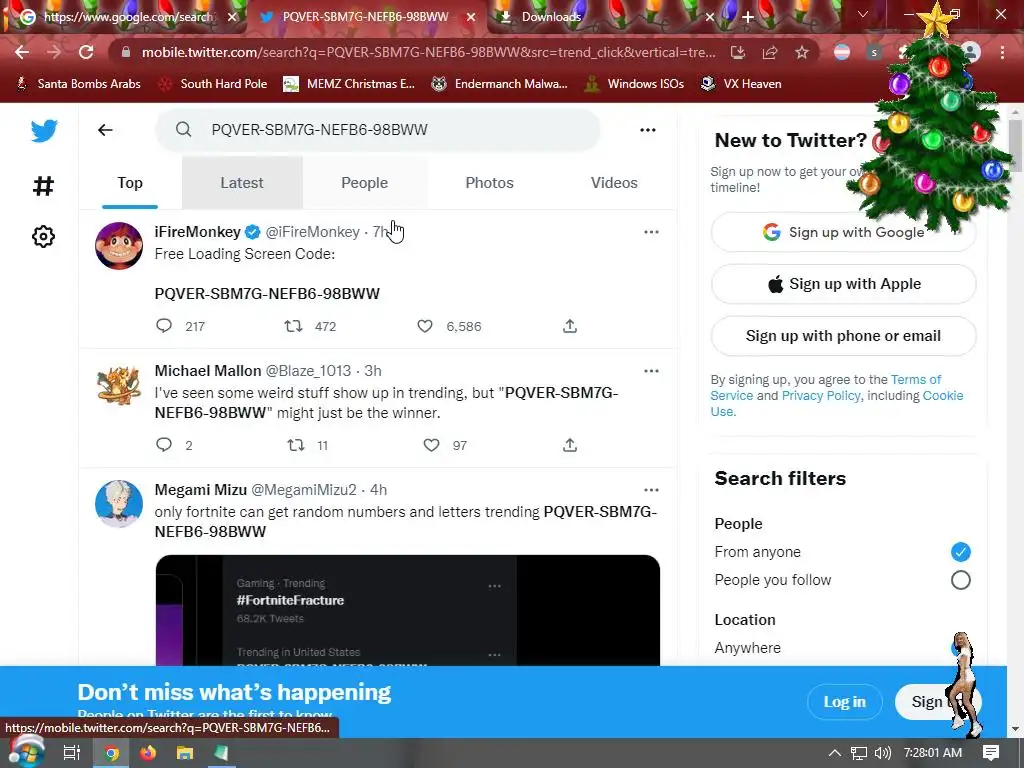This screenshot has height=768, width=1024.
Task: Open the notification center icon
Action: click(x=991, y=753)
